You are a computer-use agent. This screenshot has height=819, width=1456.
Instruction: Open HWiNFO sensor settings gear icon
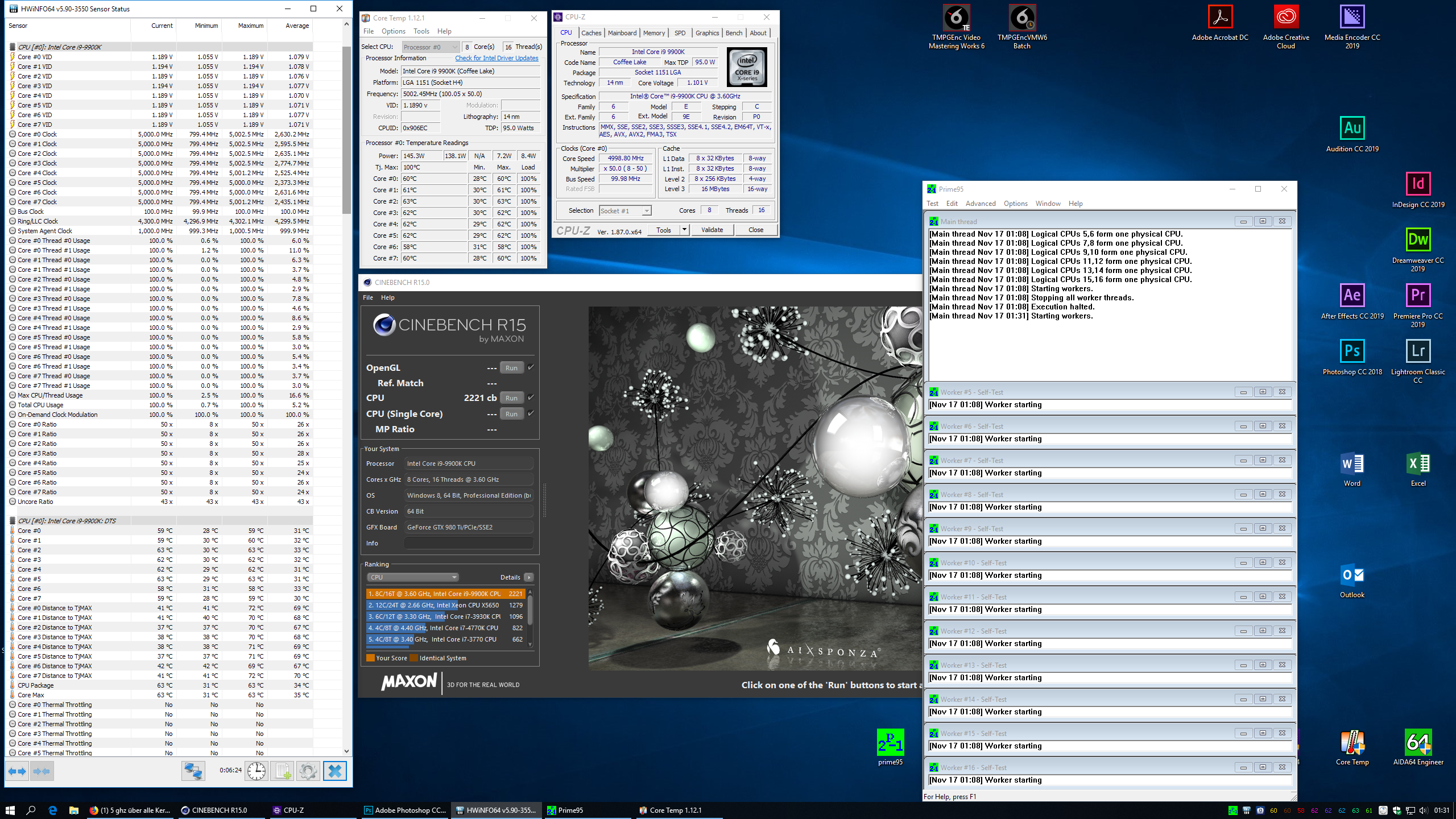click(x=308, y=771)
